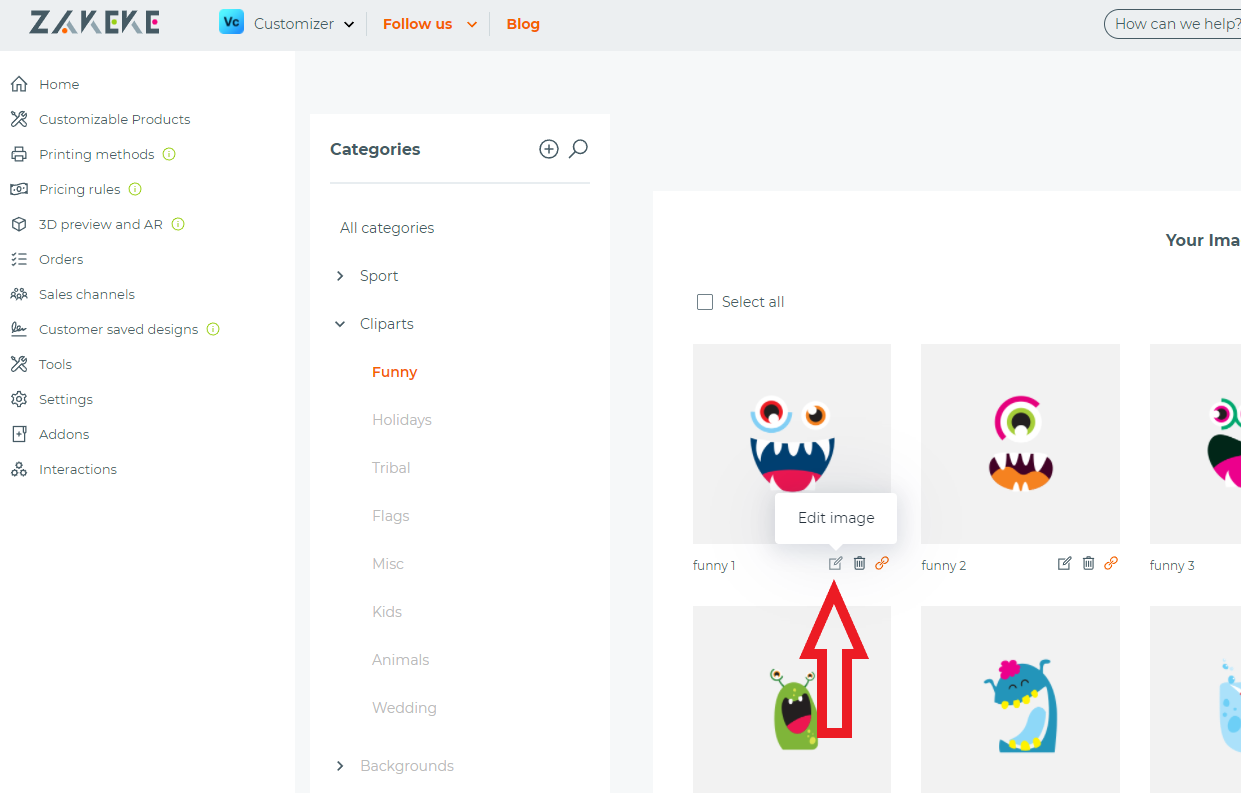Select the Misc subcategory
Viewport: 1241px width, 793px height.
pos(388,564)
